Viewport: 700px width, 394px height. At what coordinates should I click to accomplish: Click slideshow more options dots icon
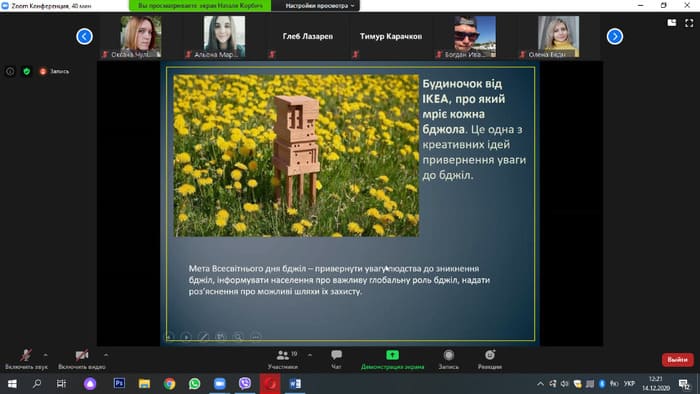255,337
